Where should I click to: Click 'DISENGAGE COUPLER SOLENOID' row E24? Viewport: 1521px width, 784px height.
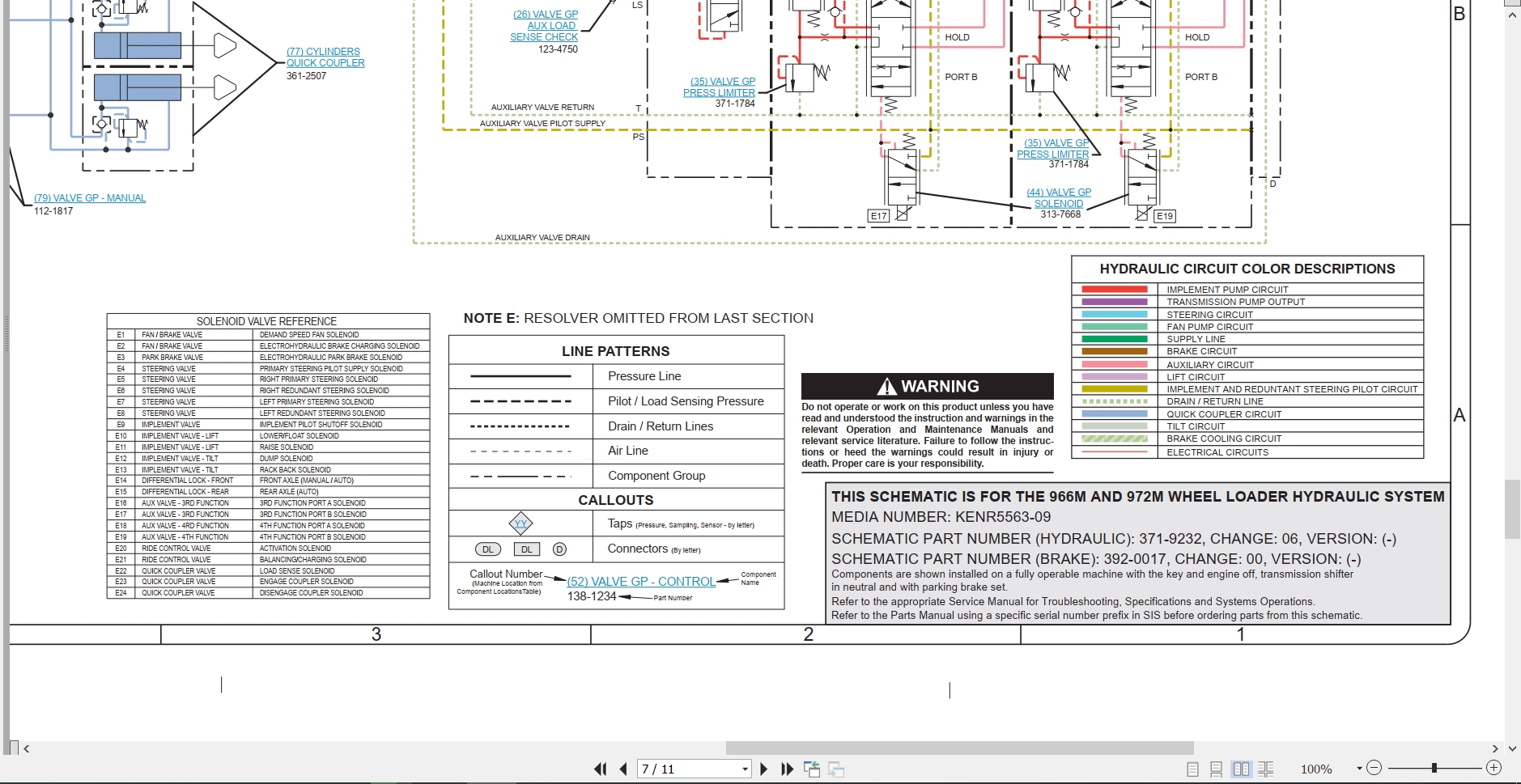[268, 592]
